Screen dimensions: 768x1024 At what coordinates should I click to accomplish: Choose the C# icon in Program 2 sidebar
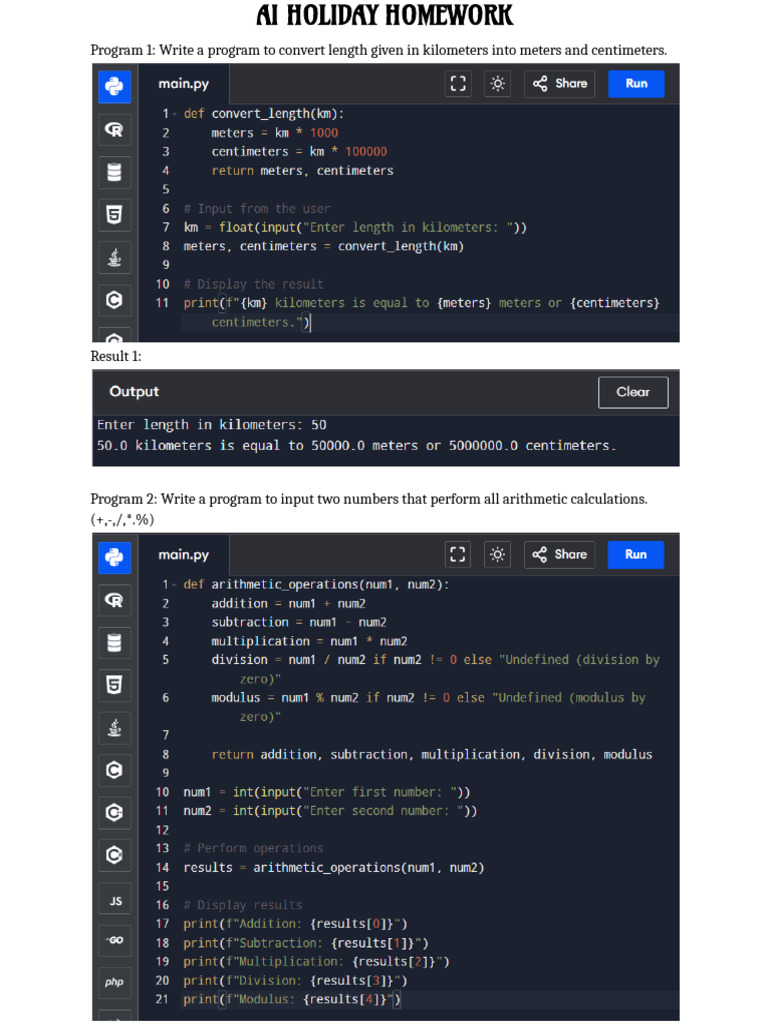point(114,855)
